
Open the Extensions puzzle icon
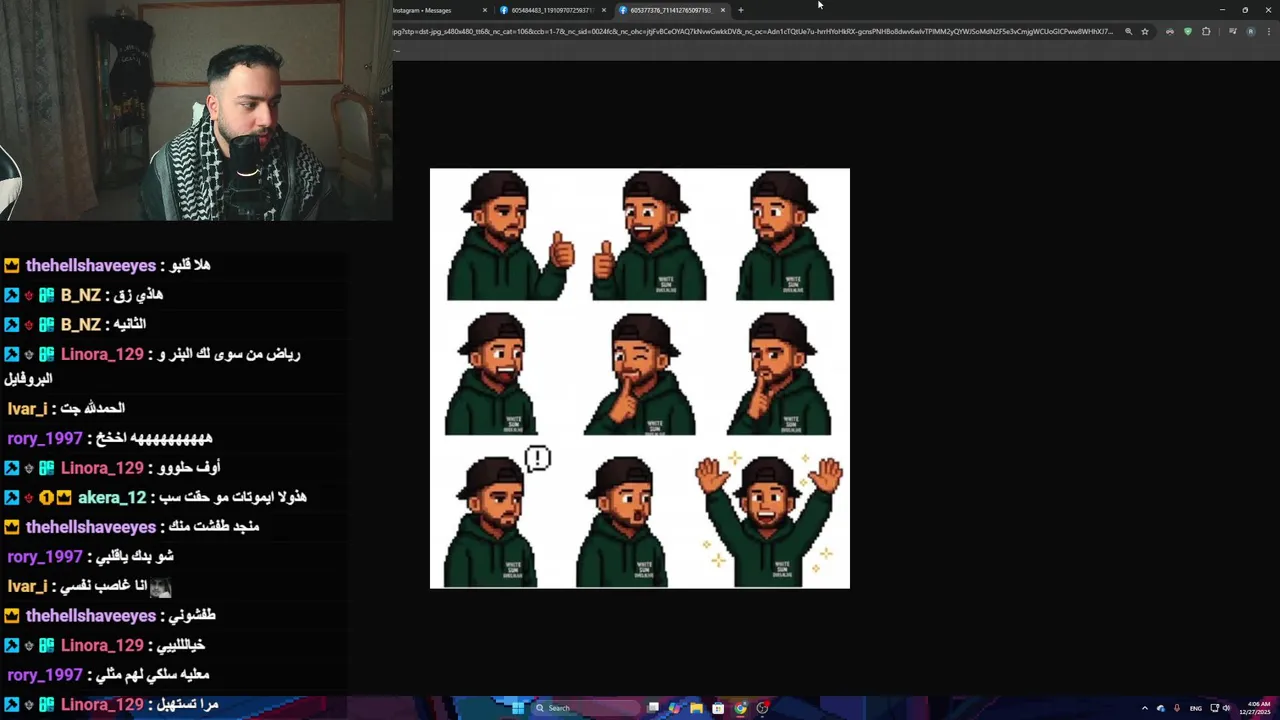click(x=1206, y=31)
